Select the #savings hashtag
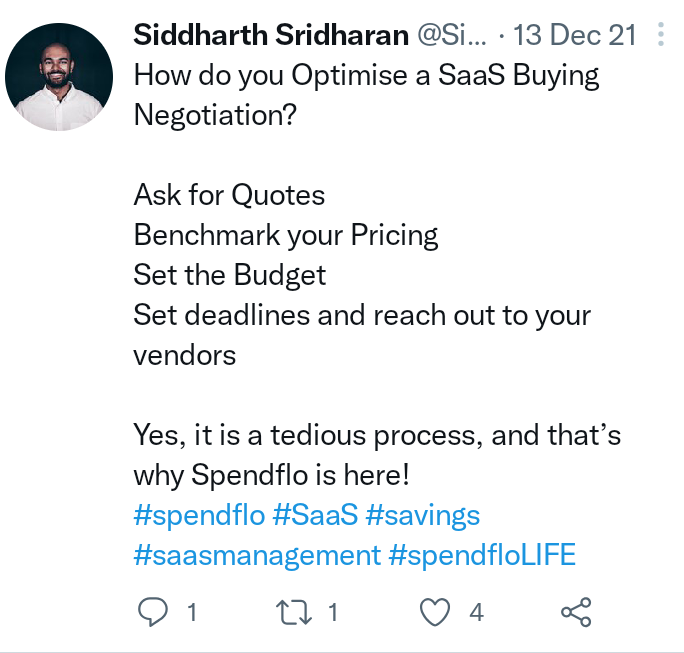 coord(423,516)
